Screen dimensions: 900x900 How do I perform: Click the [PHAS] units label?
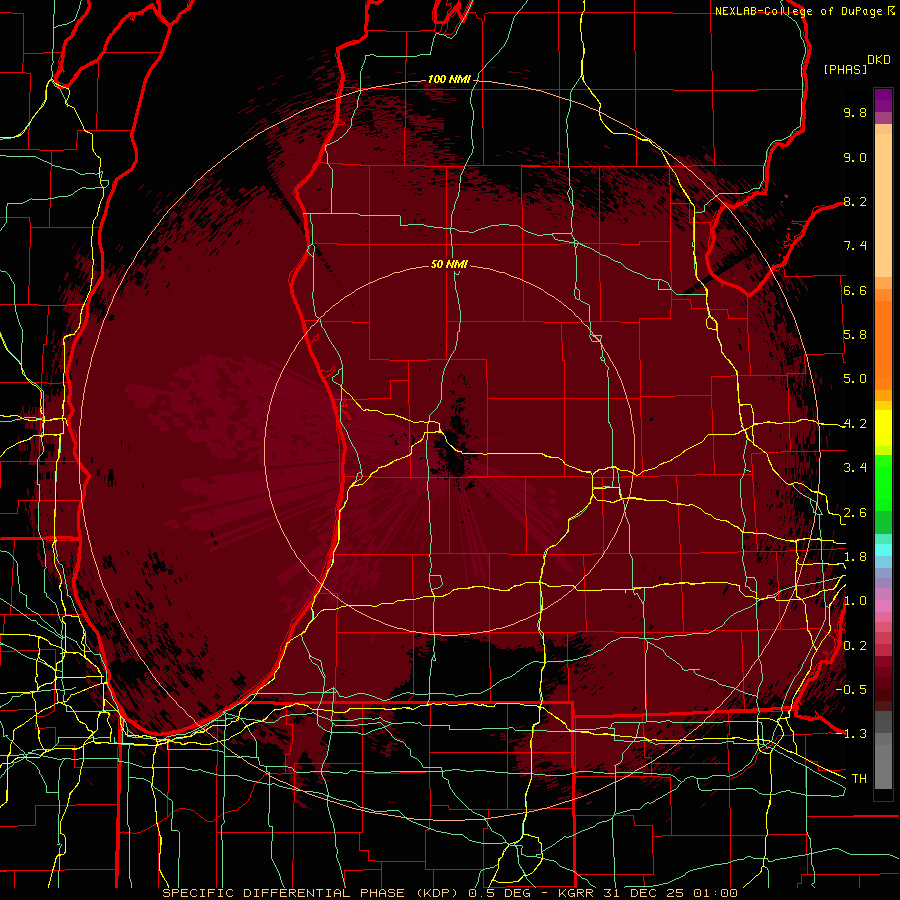(x=845, y=69)
